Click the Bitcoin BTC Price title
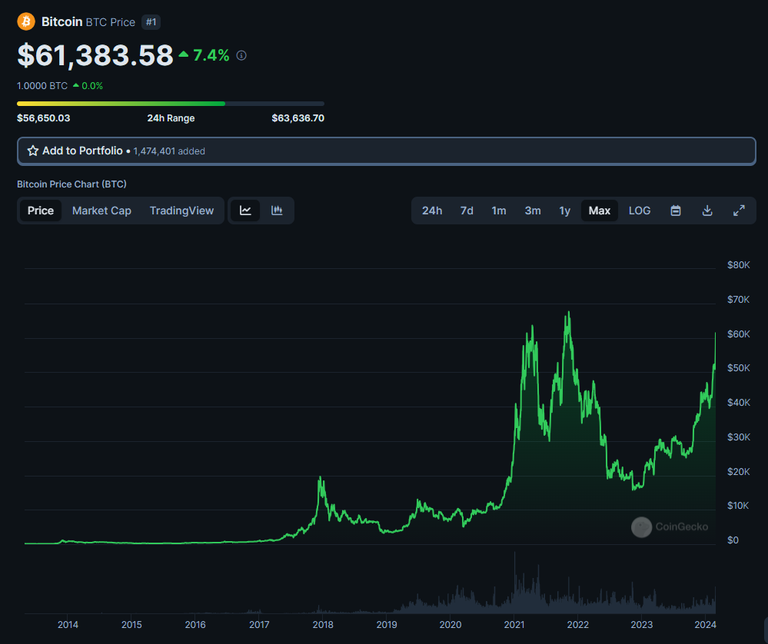The height and width of the screenshot is (644, 768). [88, 22]
